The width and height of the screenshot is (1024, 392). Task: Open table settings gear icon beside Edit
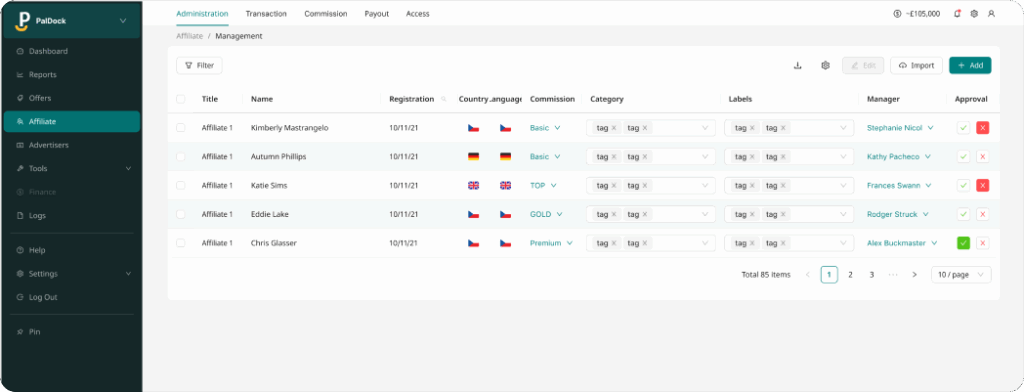825,65
